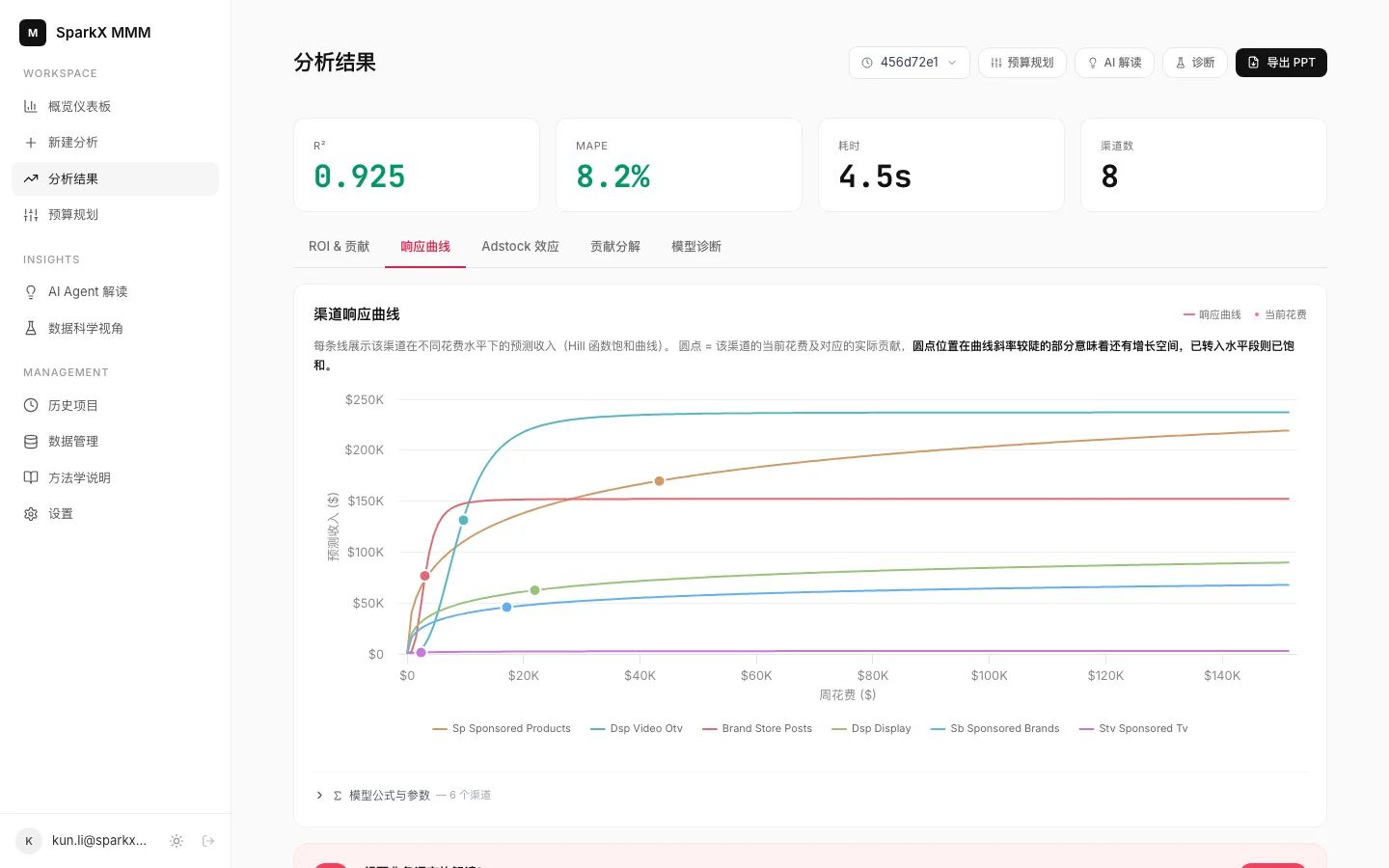Image resolution: width=1389 pixels, height=868 pixels.
Task: Toggle Brand Store Posts legend series
Action: (x=757, y=729)
